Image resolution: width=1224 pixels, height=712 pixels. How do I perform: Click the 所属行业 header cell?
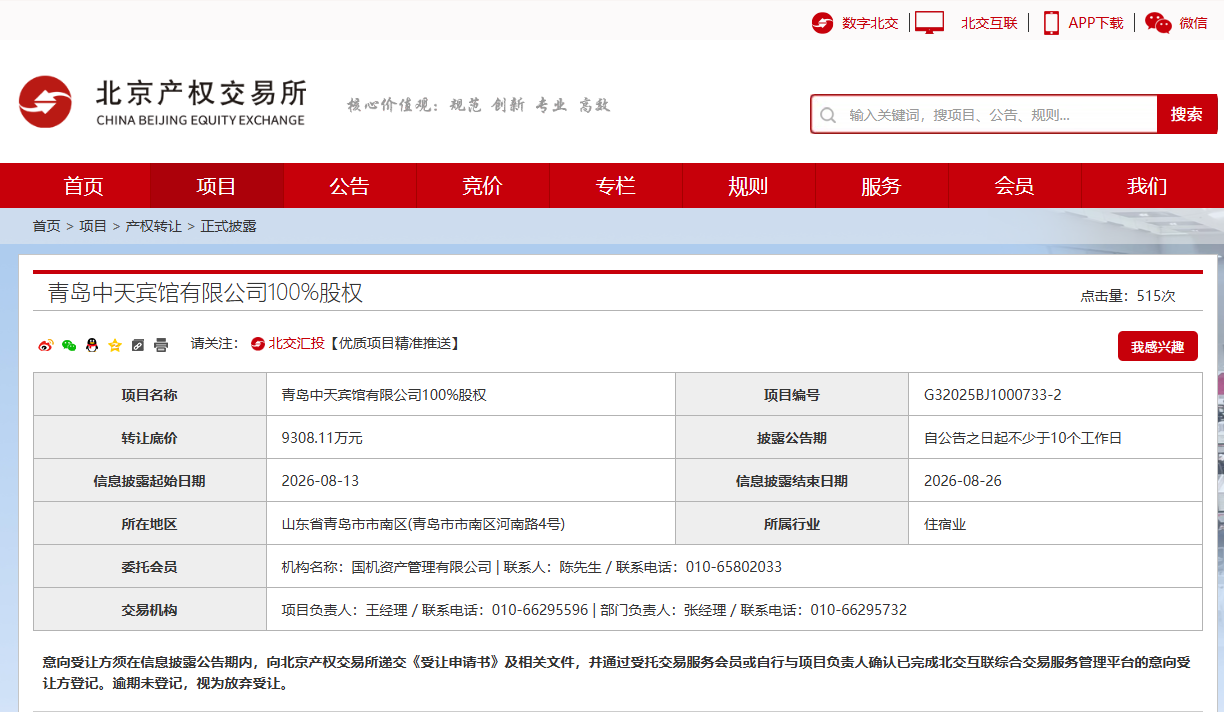pyautogui.click(x=792, y=524)
